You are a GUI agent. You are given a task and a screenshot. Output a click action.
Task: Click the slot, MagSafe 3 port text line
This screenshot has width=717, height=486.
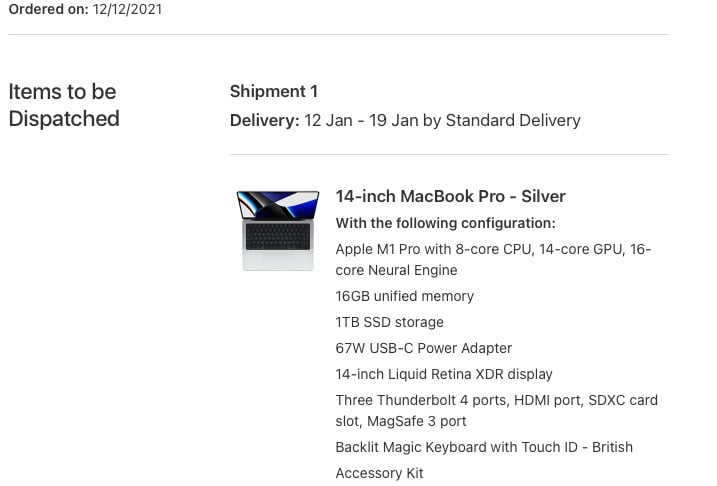pos(401,421)
